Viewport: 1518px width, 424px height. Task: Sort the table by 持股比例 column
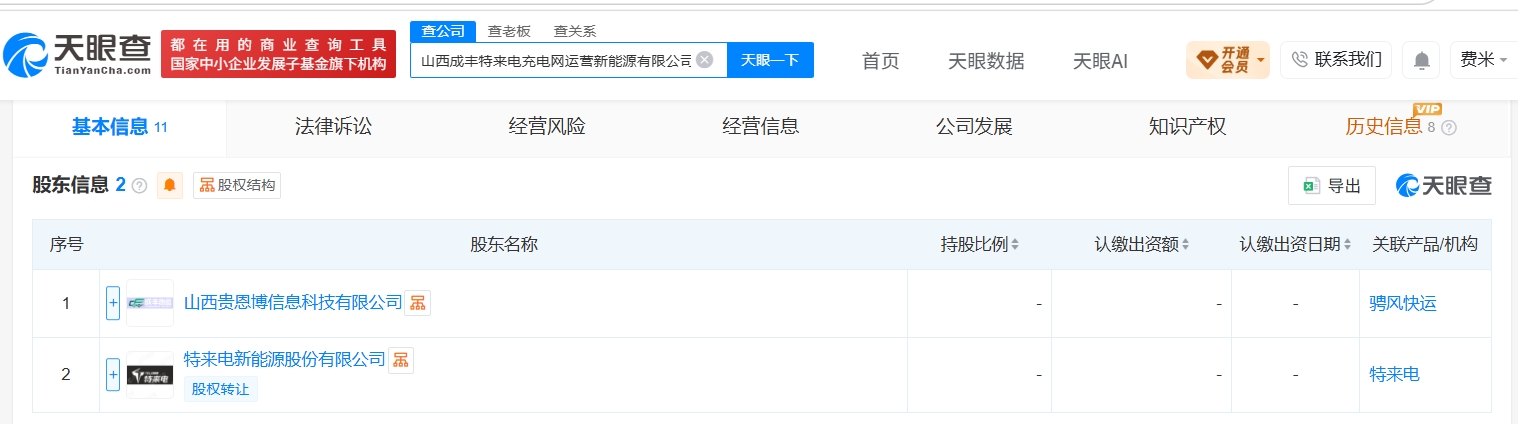(980, 244)
